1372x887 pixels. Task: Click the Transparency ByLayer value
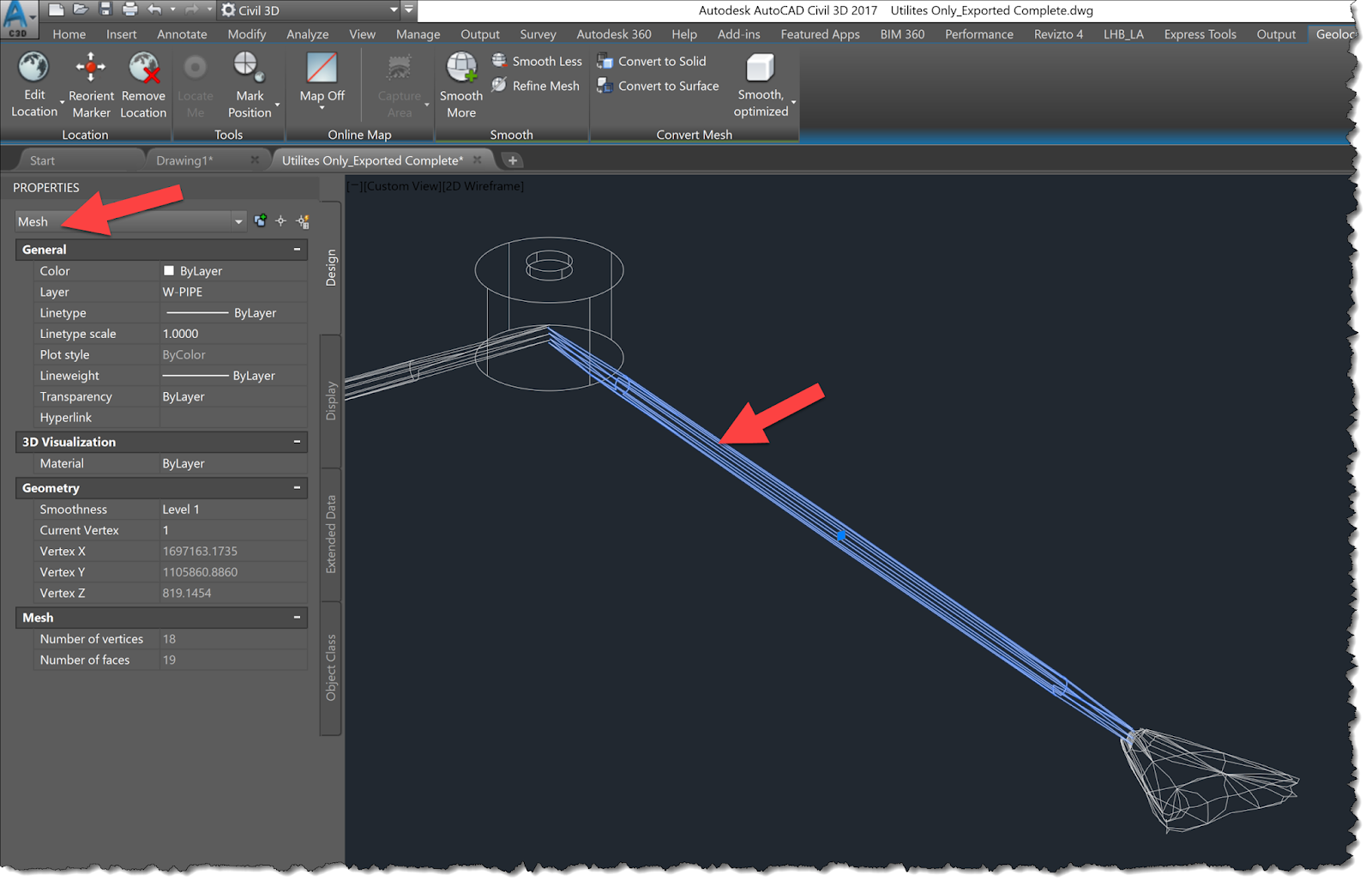[x=184, y=396]
